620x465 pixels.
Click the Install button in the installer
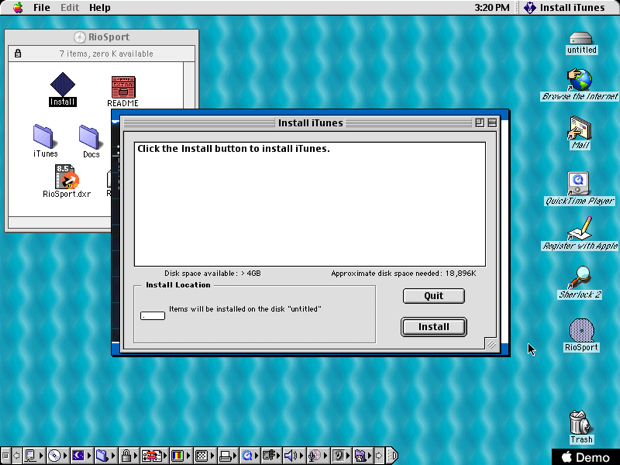click(433, 327)
